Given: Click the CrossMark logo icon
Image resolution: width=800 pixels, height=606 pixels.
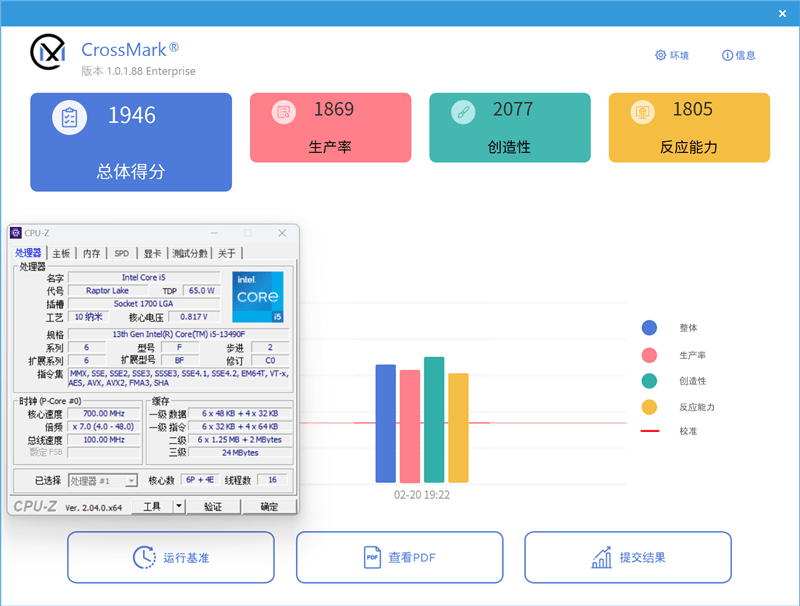Looking at the screenshot, I should [48, 52].
